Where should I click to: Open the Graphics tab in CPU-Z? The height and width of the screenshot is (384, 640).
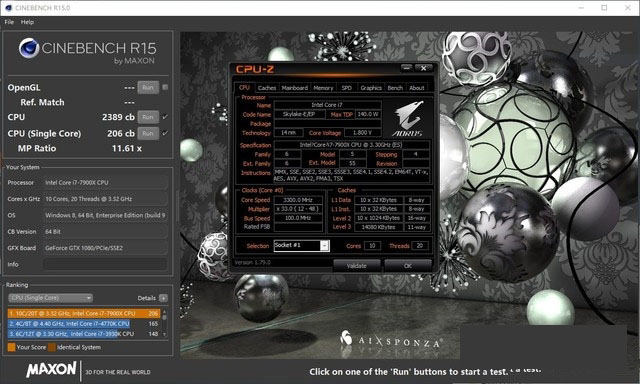[371, 88]
